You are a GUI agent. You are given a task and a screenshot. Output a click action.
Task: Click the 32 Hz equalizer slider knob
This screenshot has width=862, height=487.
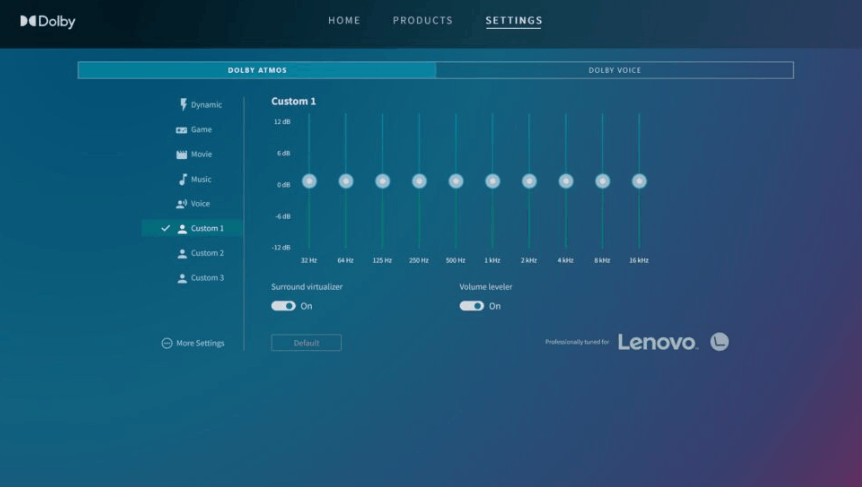(309, 181)
